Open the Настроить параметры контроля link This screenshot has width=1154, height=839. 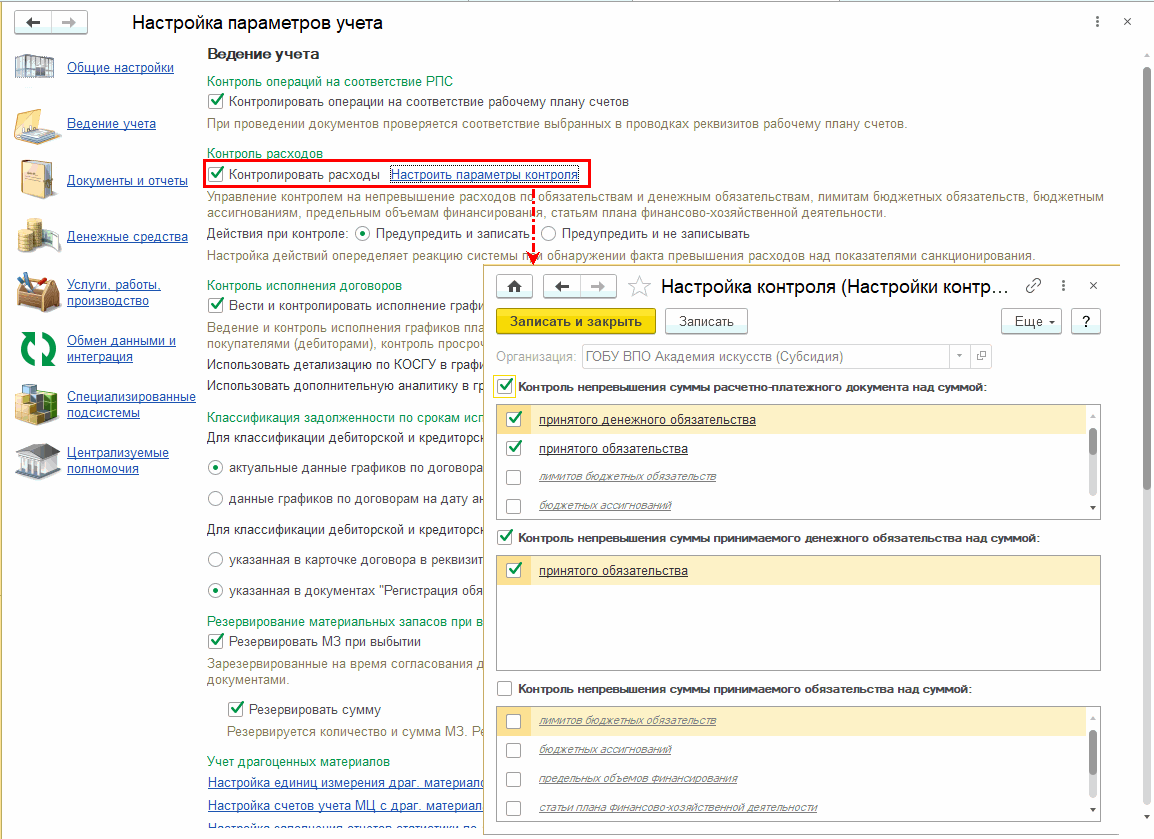coord(484,175)
